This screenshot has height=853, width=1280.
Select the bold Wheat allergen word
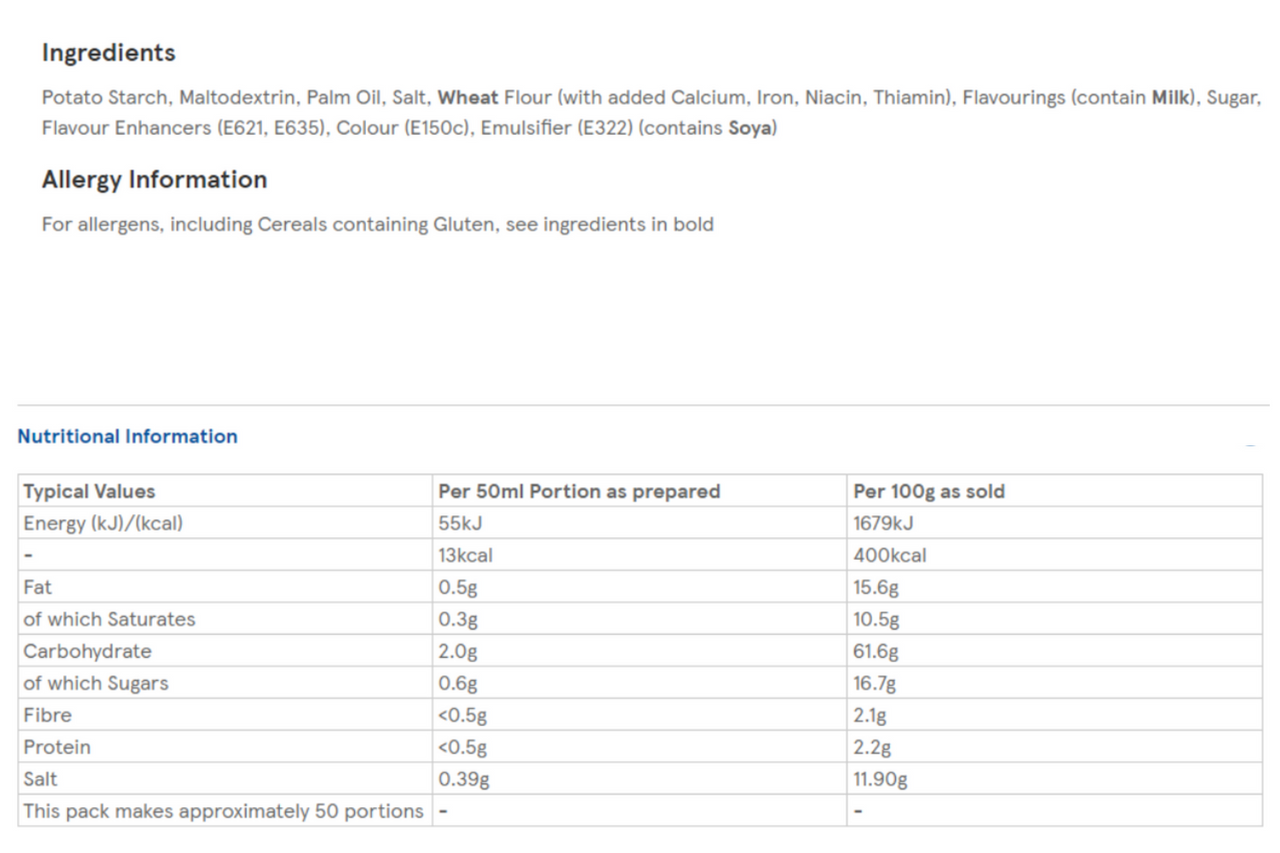click(467, 98)
